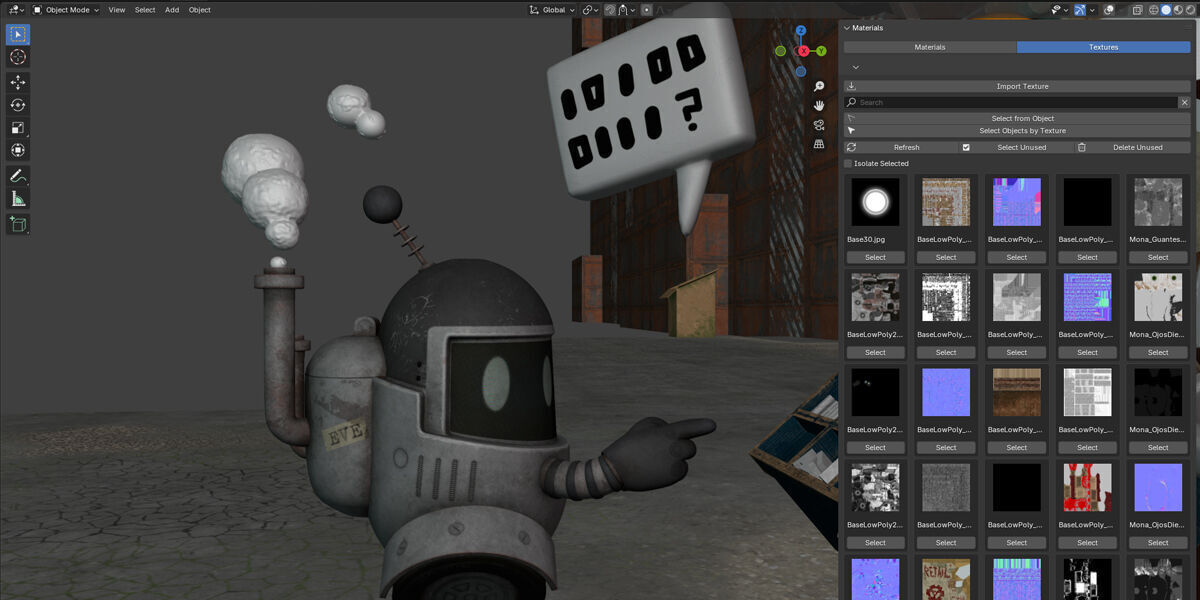Screen dimensions: 1200x600
Task: Click the Select Unused button
Action: click(x=1016, y=147)
